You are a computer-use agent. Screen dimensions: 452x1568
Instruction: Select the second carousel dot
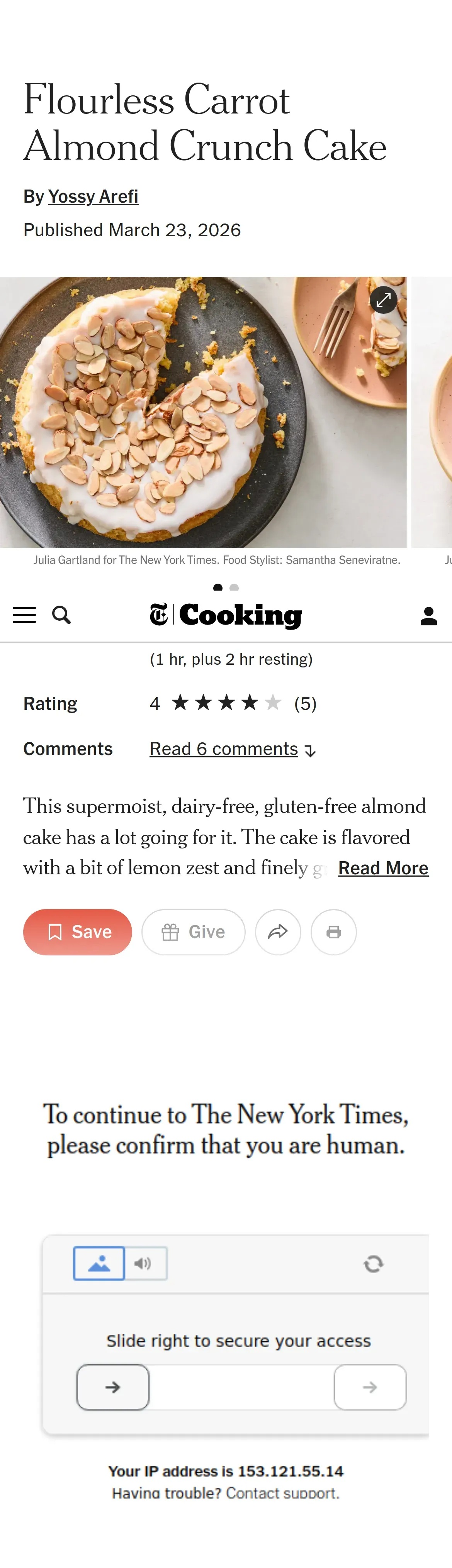[x=234, y=588]
